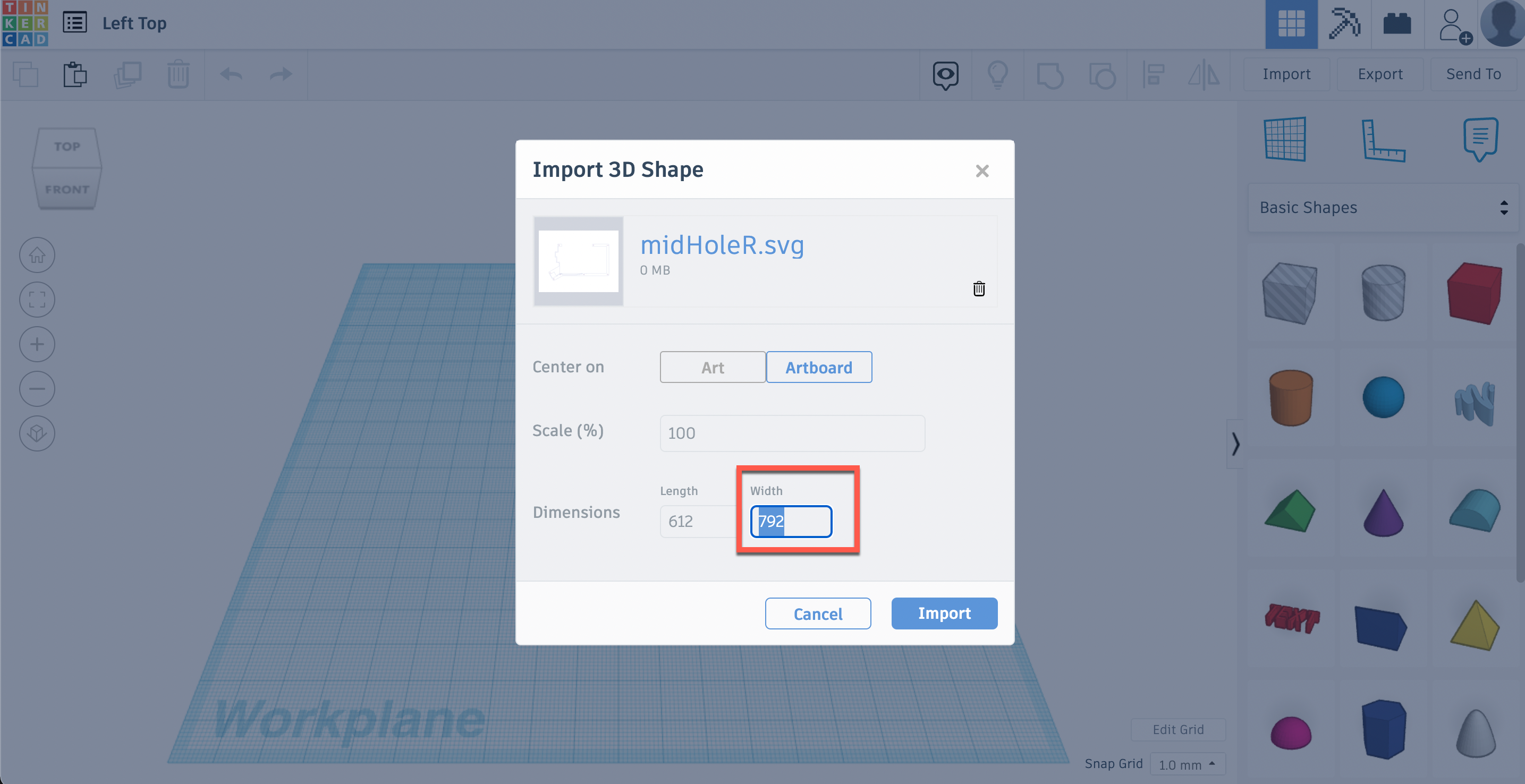Image resolution: width=1525 pixels, height=784 pixels.
Task: Select the Scribble shape
Action: (1475, 404)
